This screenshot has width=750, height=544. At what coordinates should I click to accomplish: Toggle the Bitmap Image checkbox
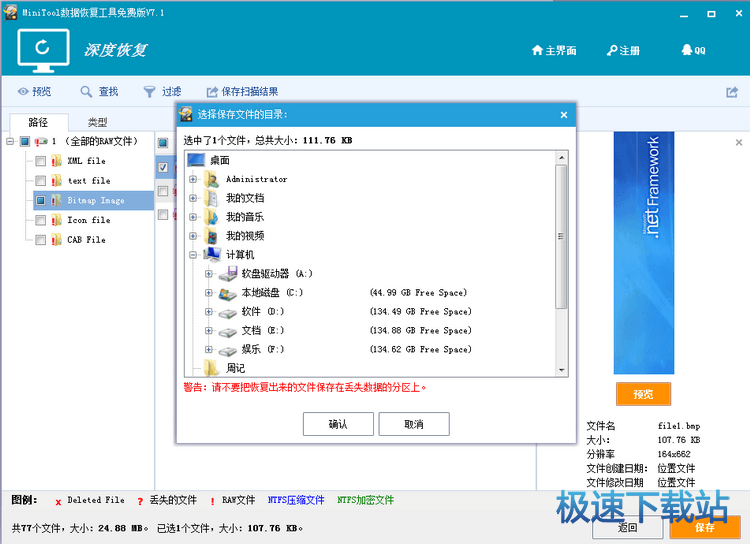[41, 200]
